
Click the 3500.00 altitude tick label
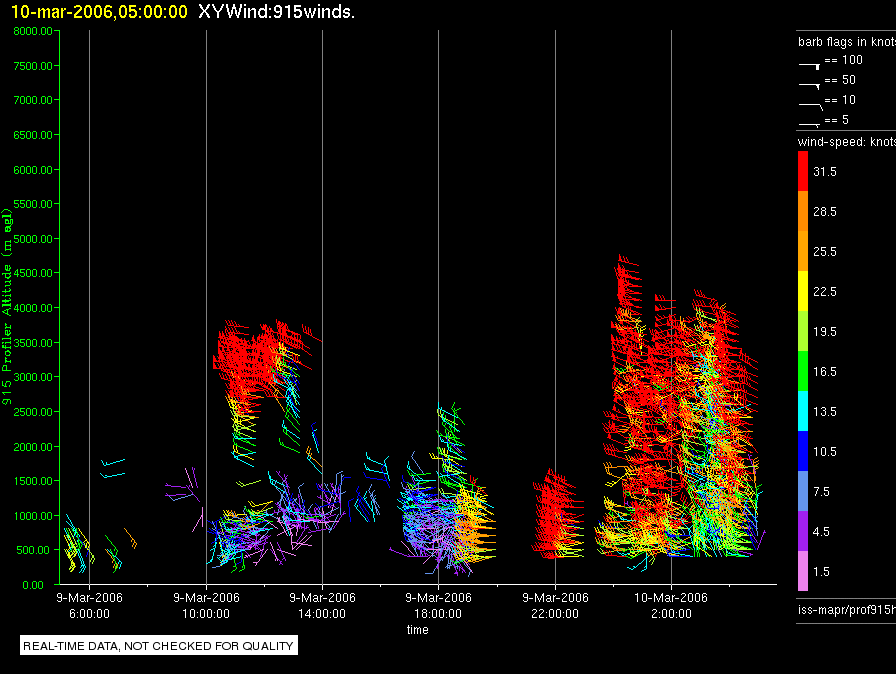click(33, 343)
